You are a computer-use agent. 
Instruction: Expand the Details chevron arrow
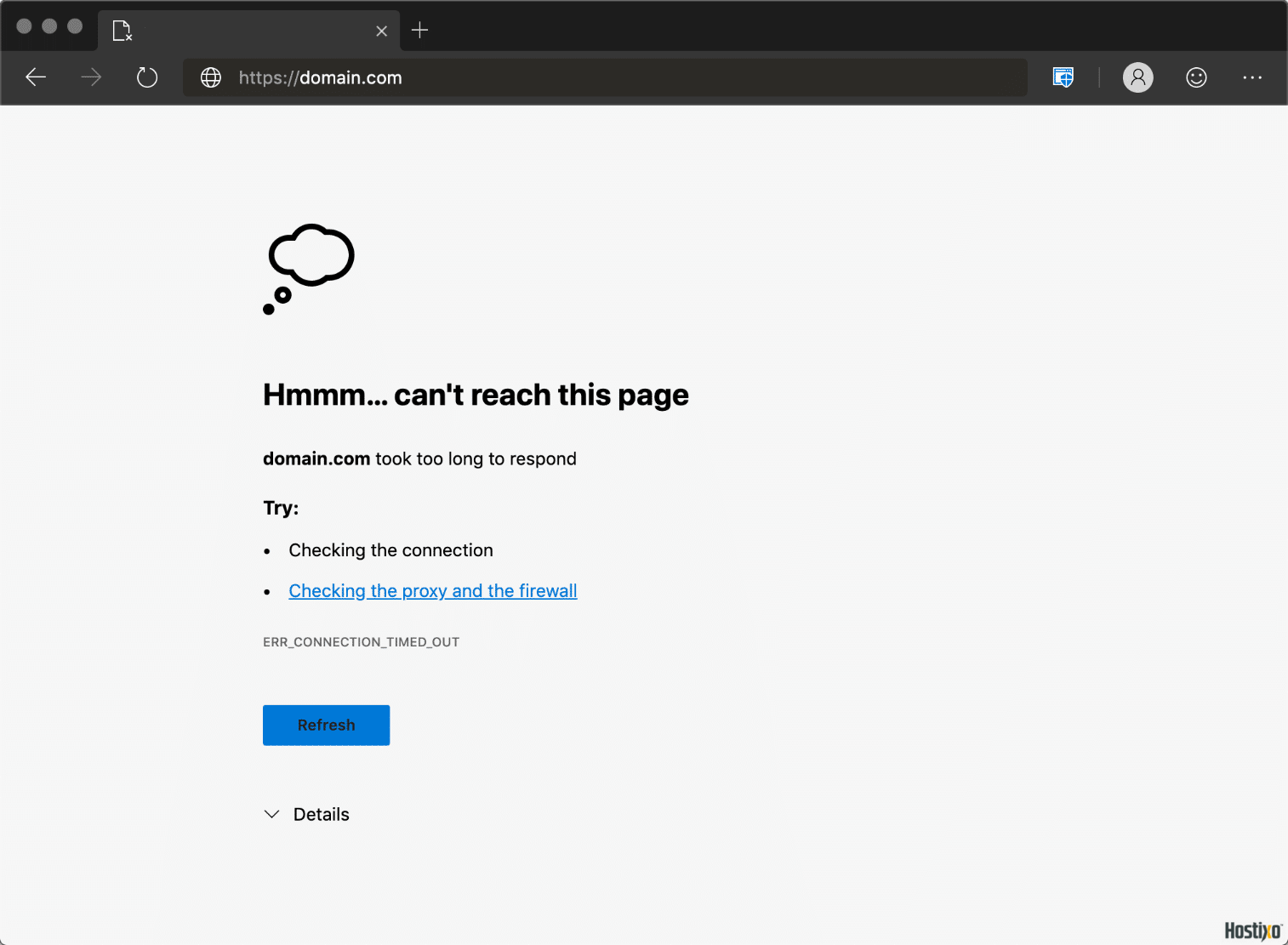coord(272,814)
